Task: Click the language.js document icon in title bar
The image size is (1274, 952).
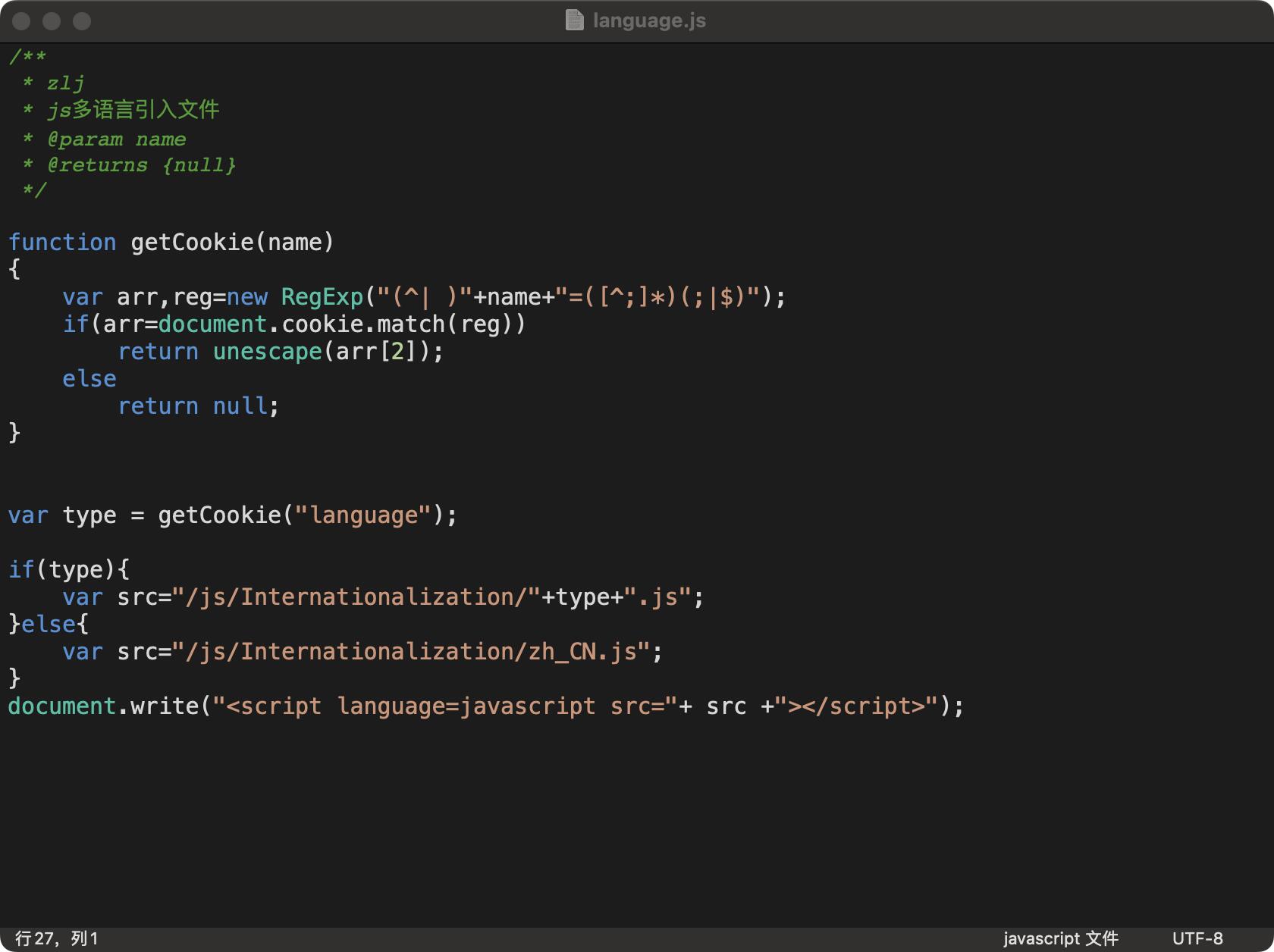Action: 574,20
